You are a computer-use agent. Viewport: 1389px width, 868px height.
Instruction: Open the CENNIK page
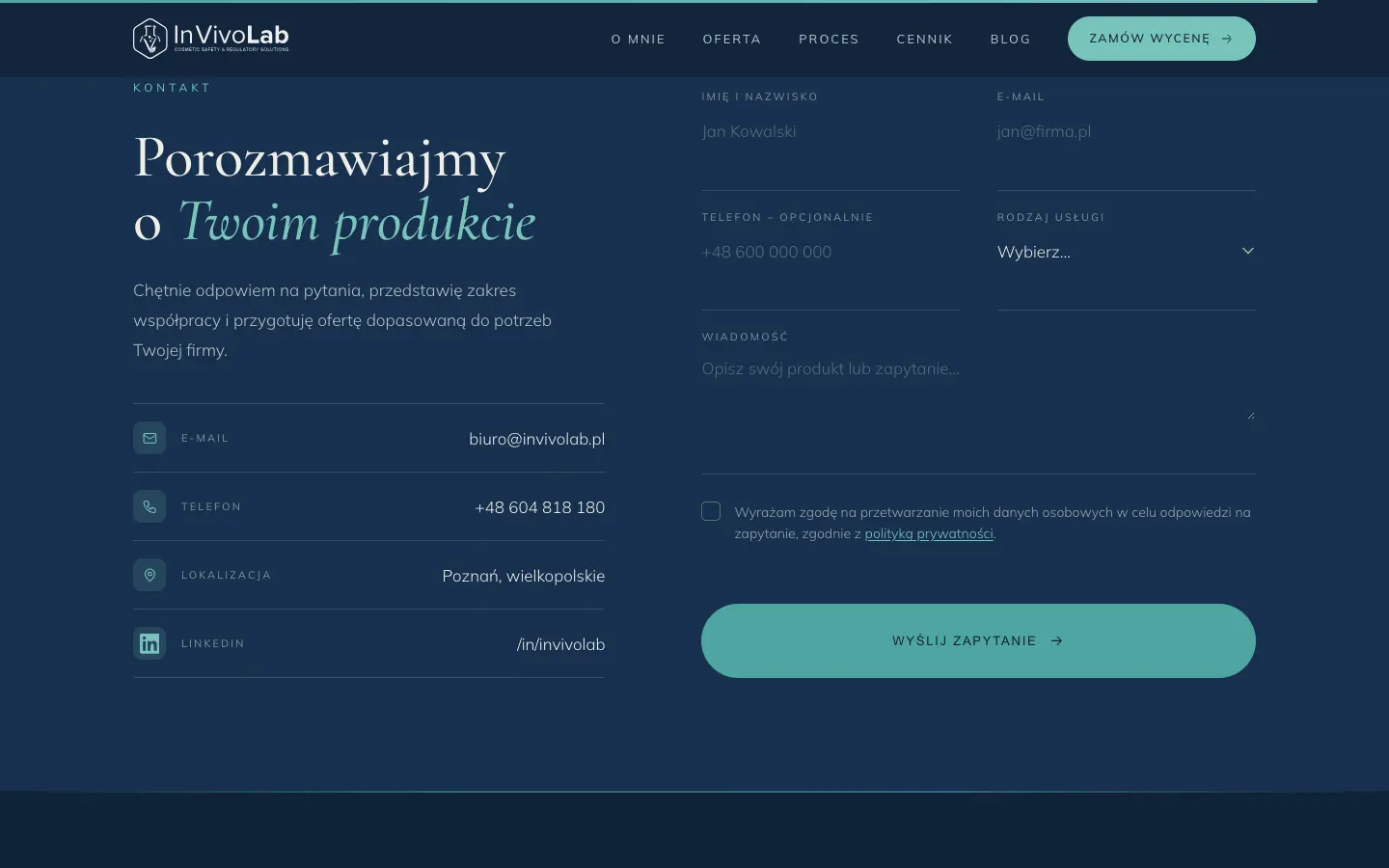[x=924, y=40]
